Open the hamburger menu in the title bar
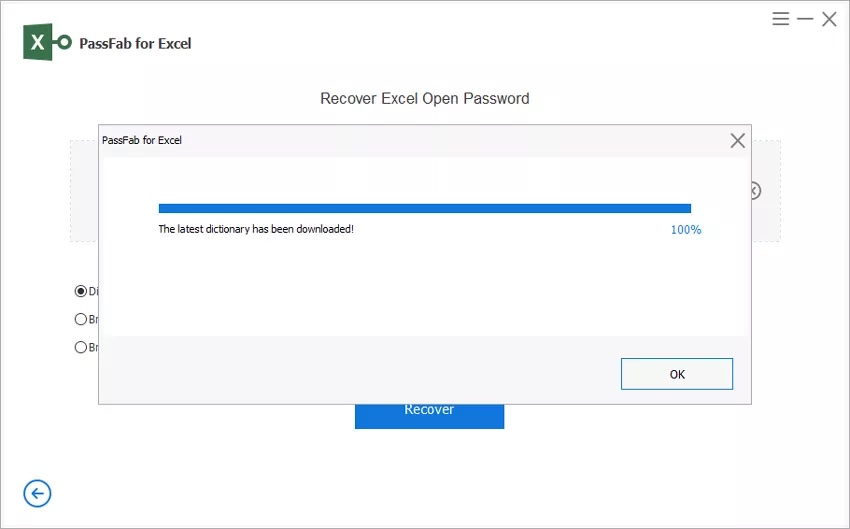 tap(781, 19)
